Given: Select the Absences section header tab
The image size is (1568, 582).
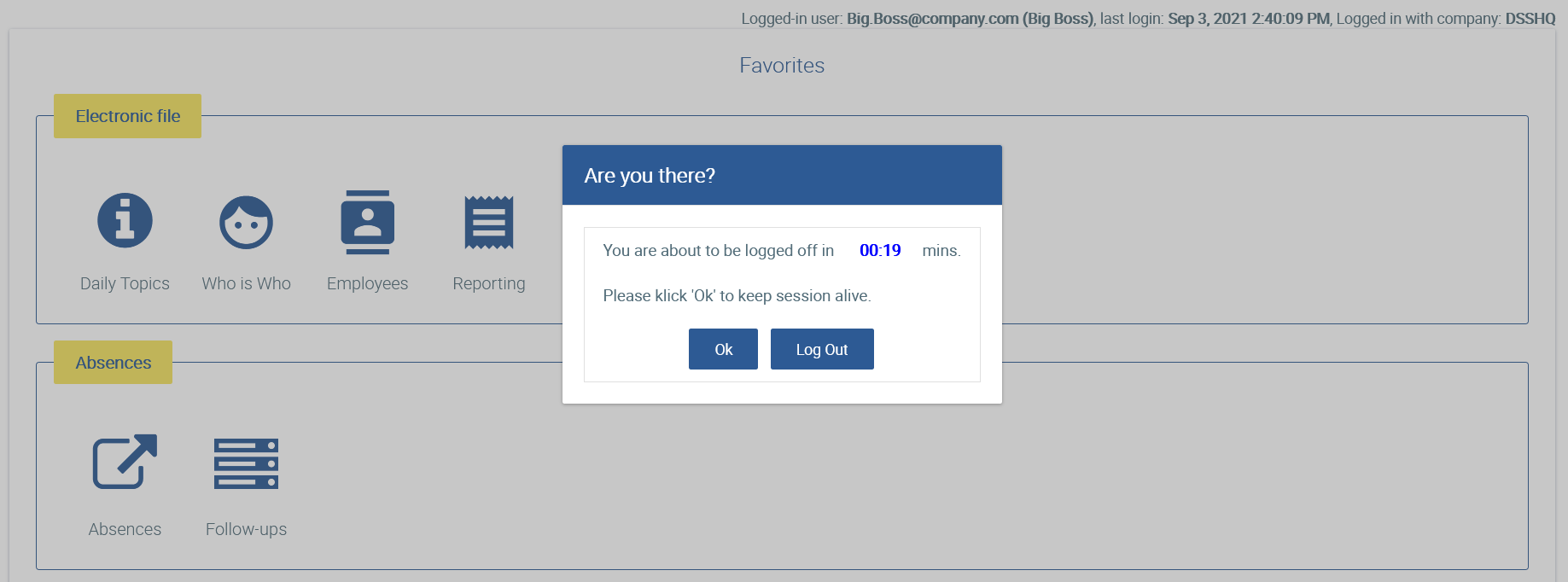Looking at the screenshot, I should [113, 363].
